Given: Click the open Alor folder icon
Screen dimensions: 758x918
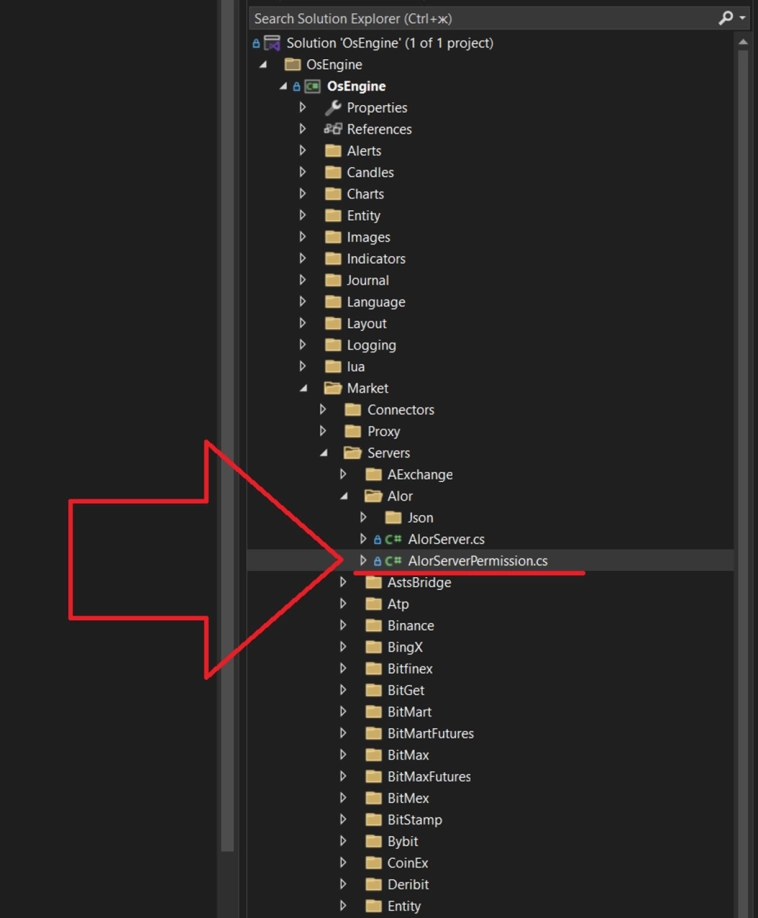Looking at the screenshot, I should 373,496.
